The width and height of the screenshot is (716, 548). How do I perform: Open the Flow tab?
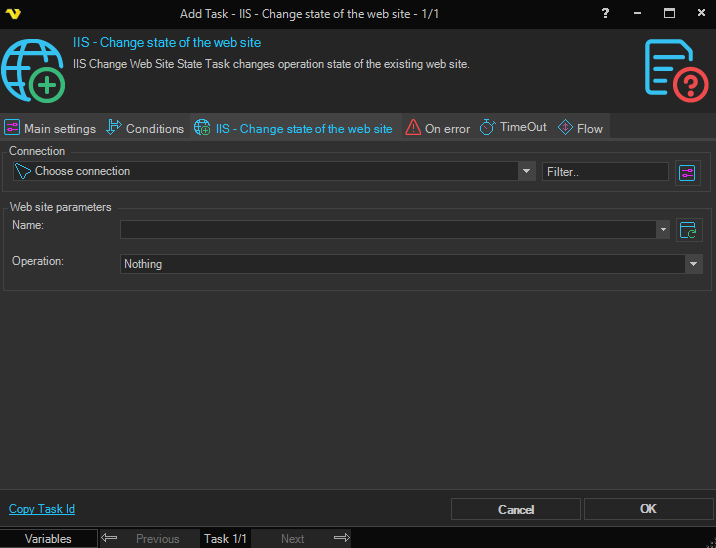point(580,128)
